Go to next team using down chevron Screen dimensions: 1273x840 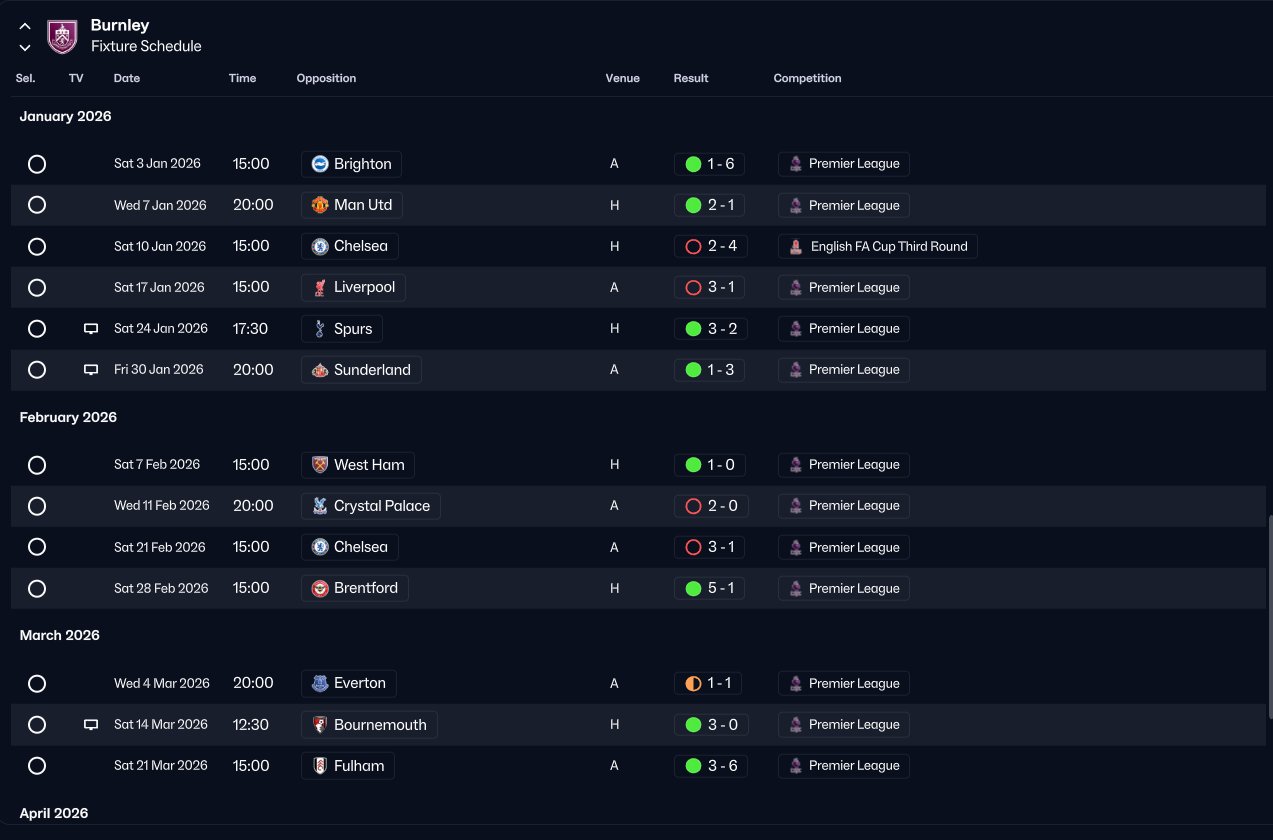[25, 47]
